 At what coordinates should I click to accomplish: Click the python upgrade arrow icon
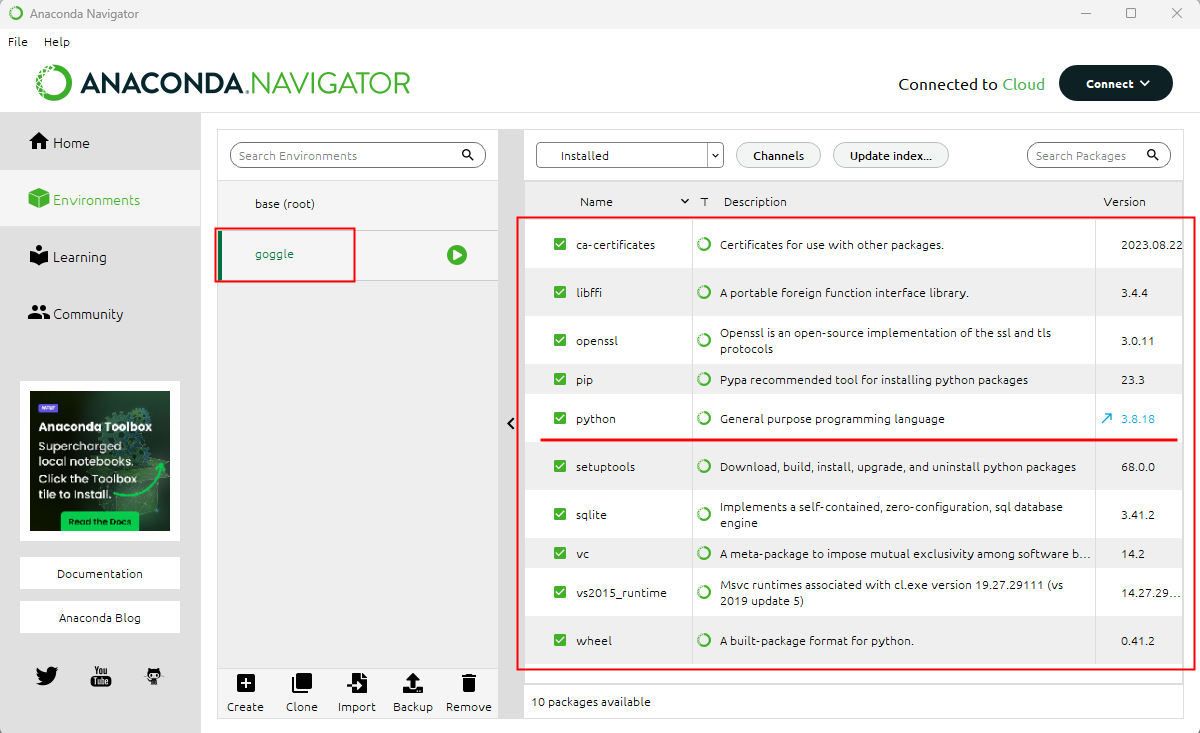[1107, 418]
